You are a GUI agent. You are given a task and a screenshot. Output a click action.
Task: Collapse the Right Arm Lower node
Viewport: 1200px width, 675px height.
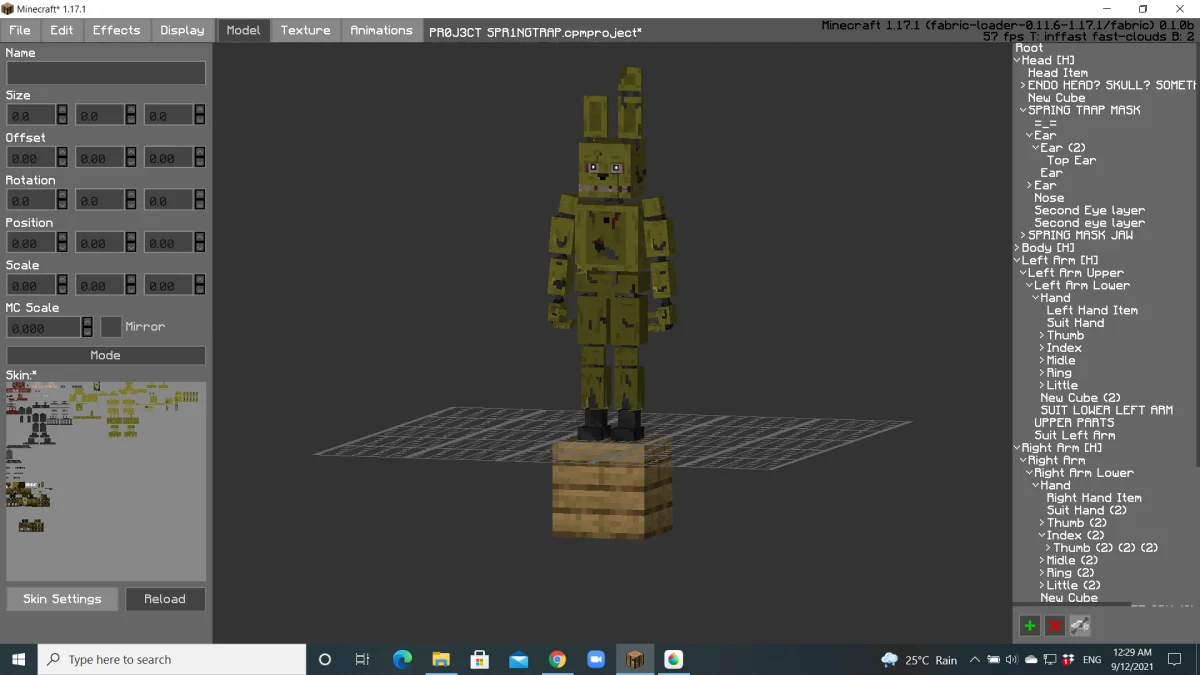1030,473
